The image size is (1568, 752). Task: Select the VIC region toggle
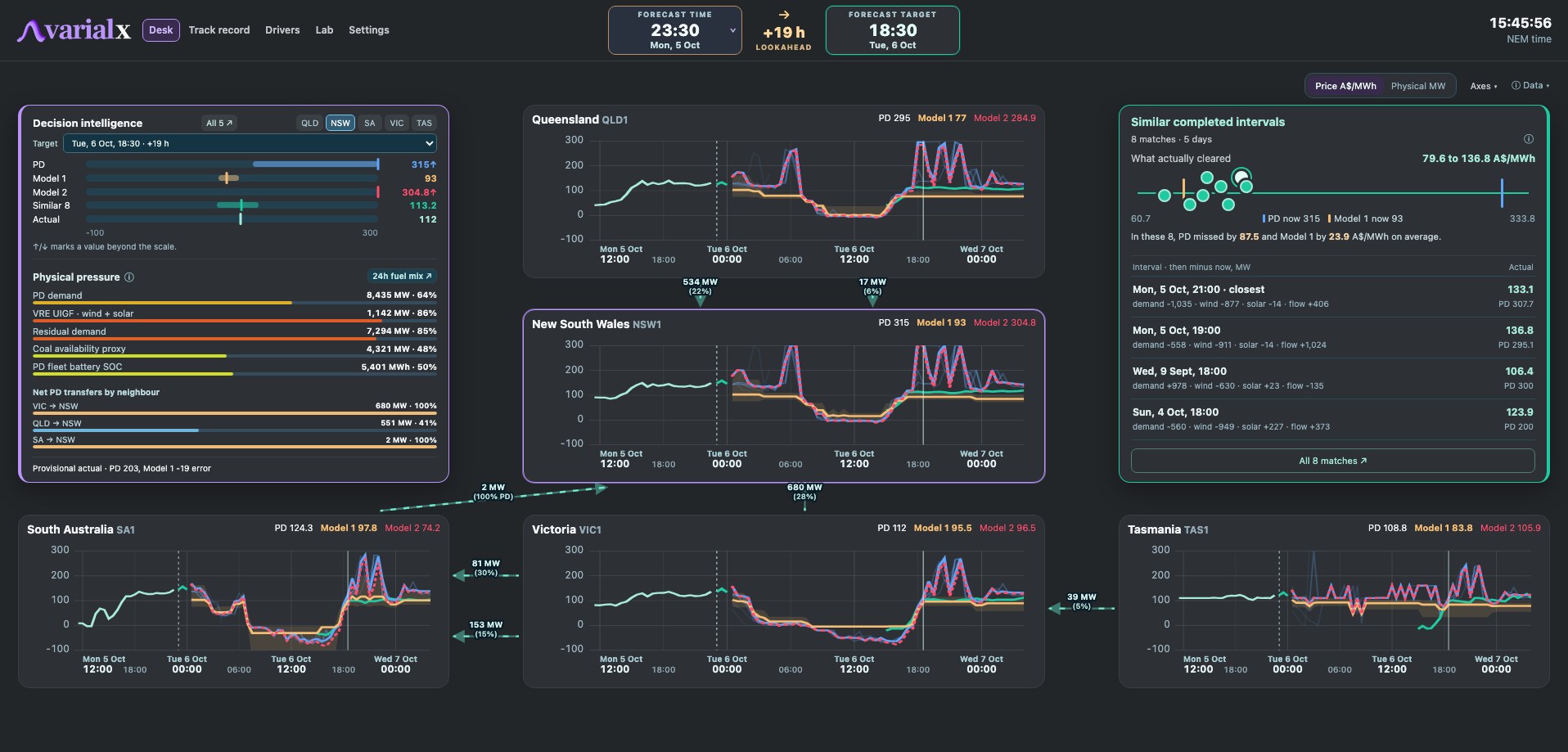(x=397, y=123)
